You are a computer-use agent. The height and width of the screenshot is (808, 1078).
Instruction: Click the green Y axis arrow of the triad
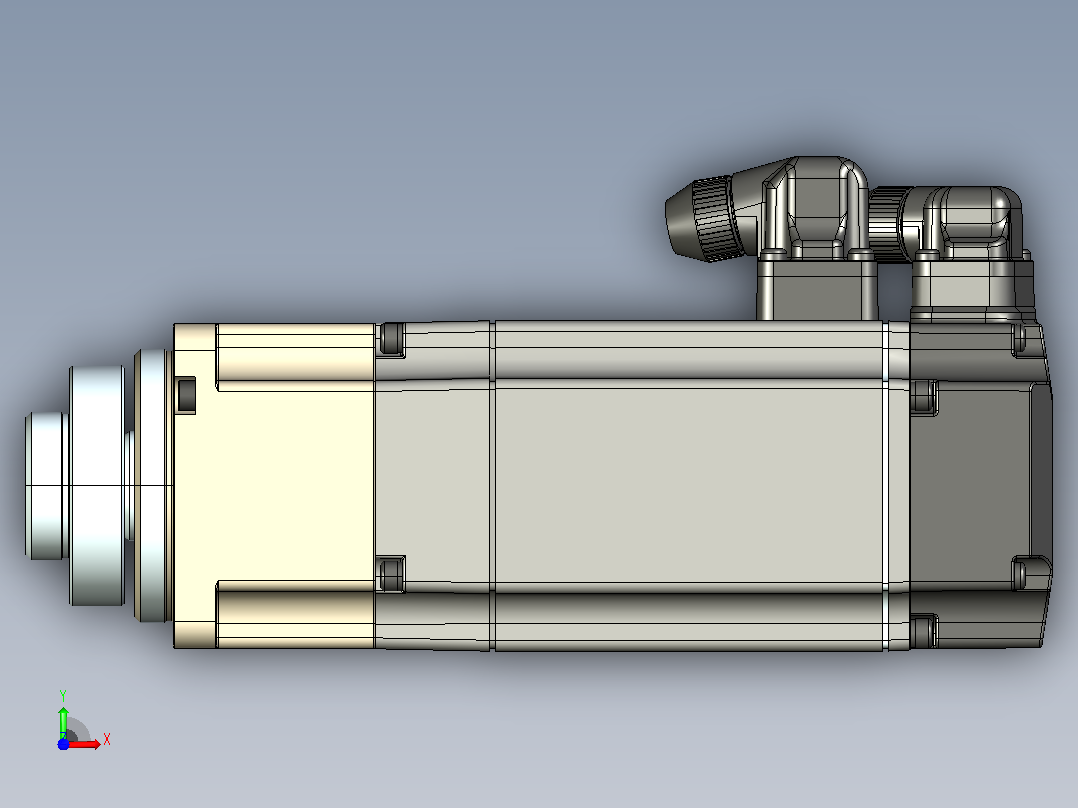pos(63,721)
